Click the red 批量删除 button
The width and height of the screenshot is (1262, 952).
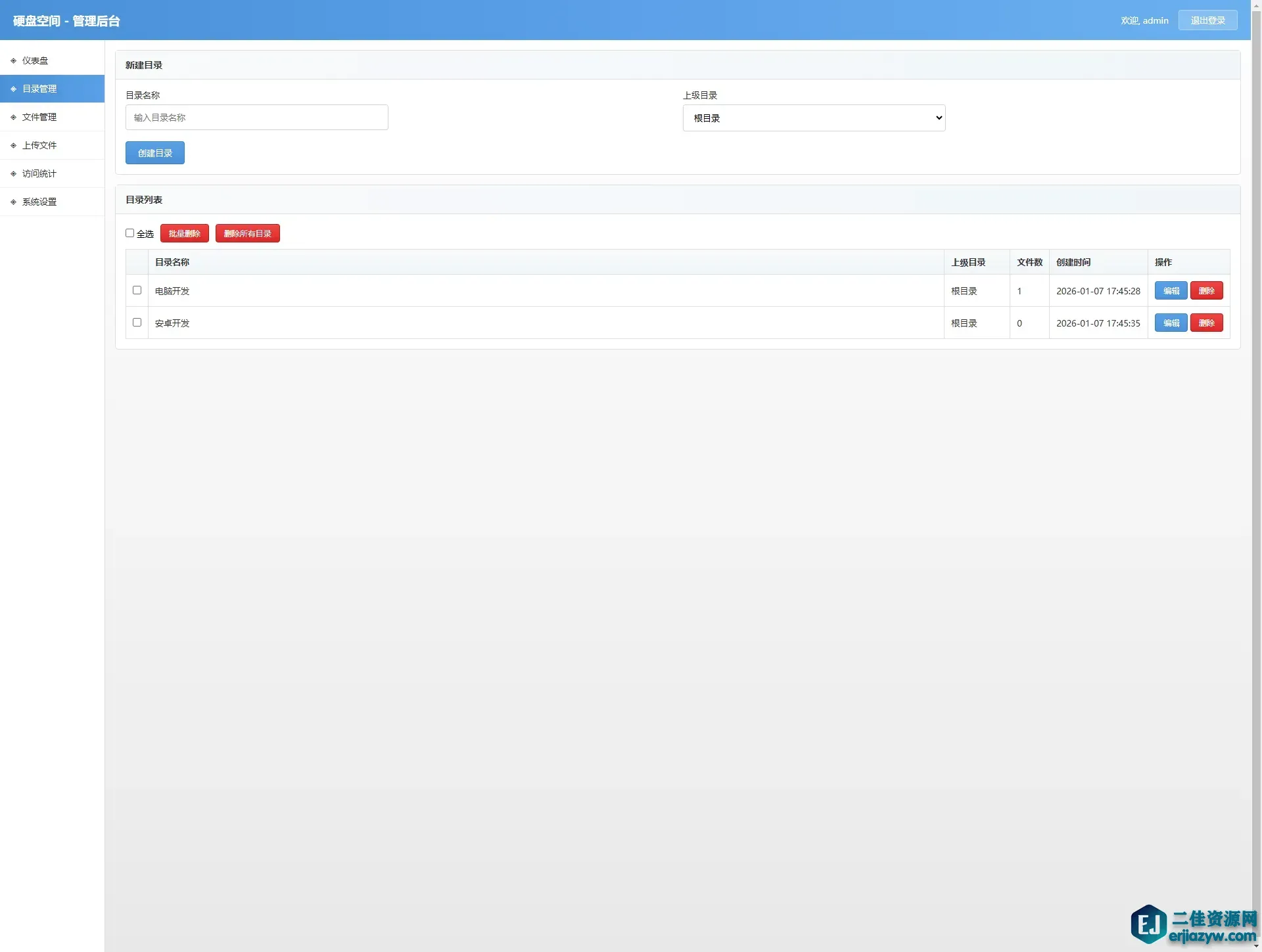coord(184,233)
